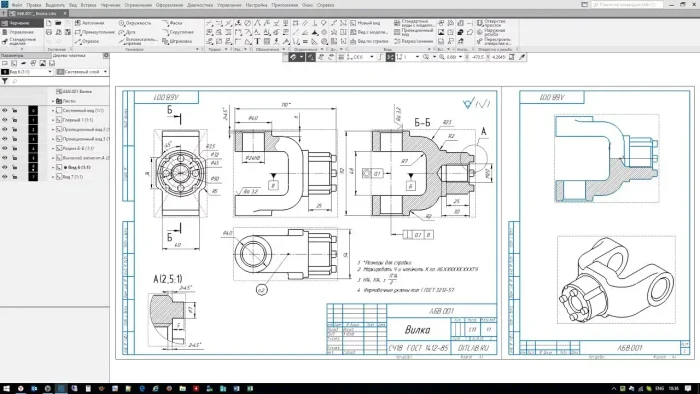
Task: Hide the Выносной элемент А view
Action: [5, 158]
